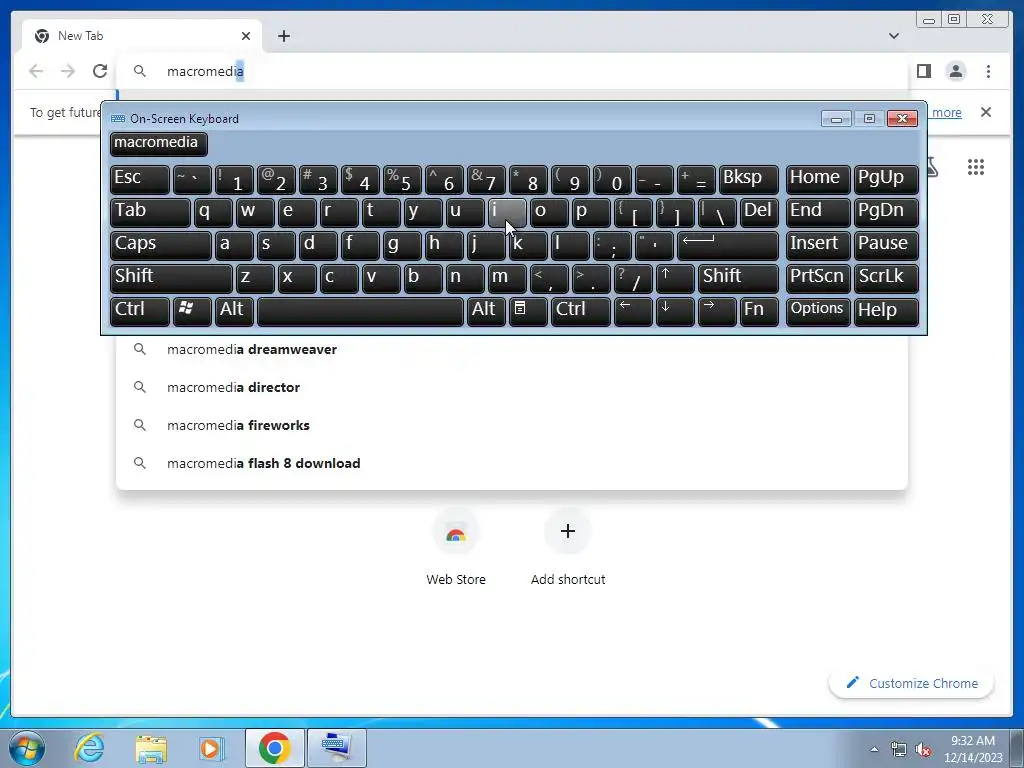Viewport: 1024px width, 768px height.
Task: Hit the Esc key on On-Screen Keyboard
Action: point(140,179)
